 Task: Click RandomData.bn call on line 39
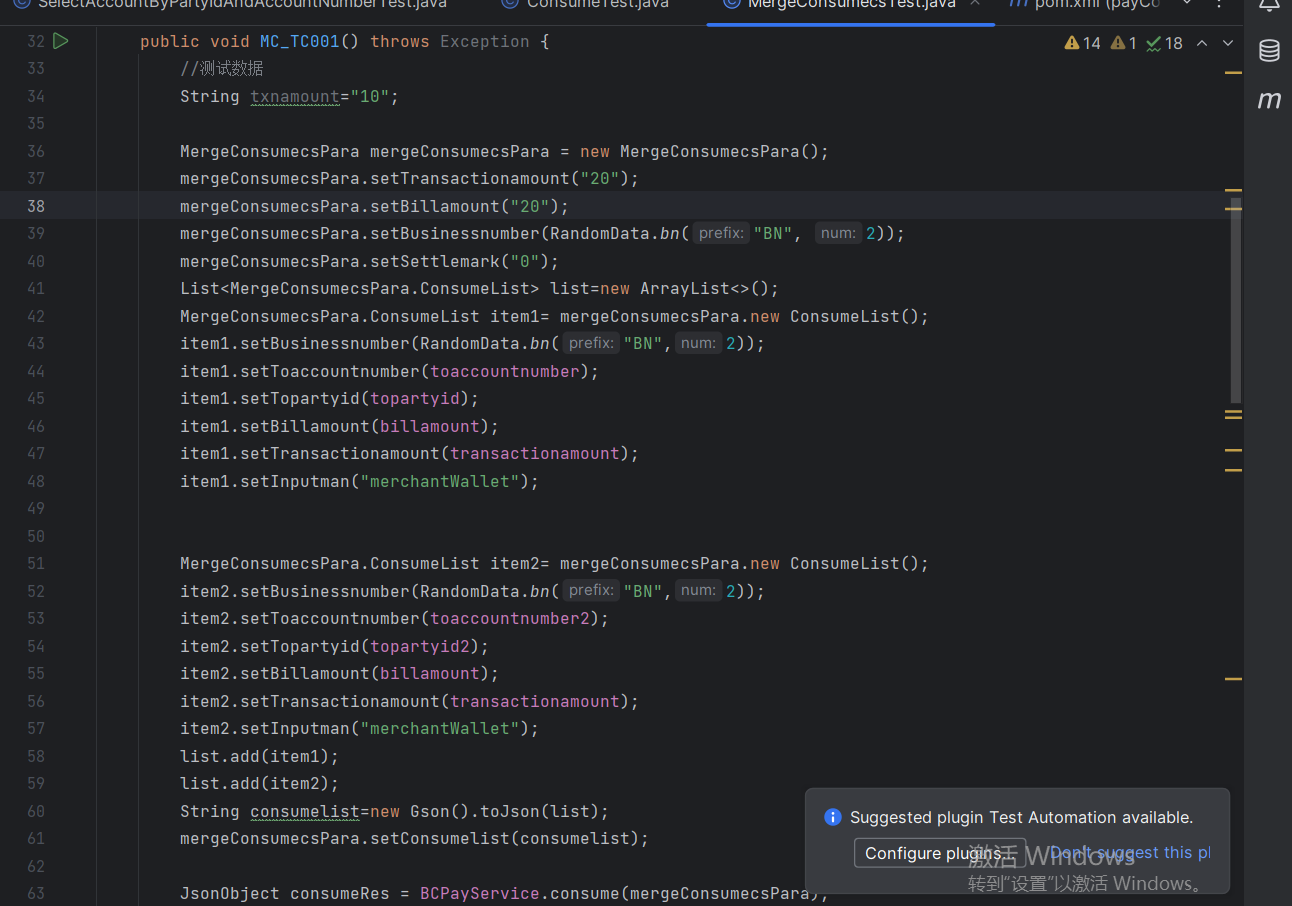pos(615,233)
